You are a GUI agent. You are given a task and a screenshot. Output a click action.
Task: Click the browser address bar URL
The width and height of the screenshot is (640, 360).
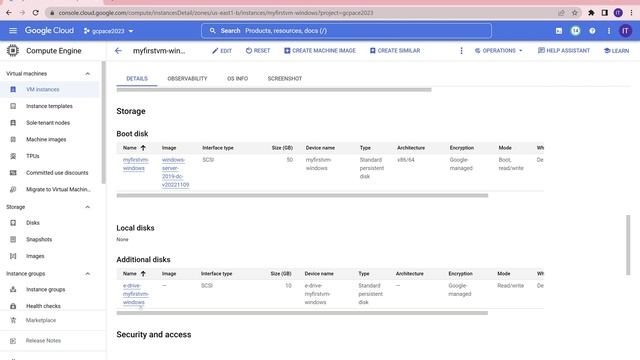point(216,13)
